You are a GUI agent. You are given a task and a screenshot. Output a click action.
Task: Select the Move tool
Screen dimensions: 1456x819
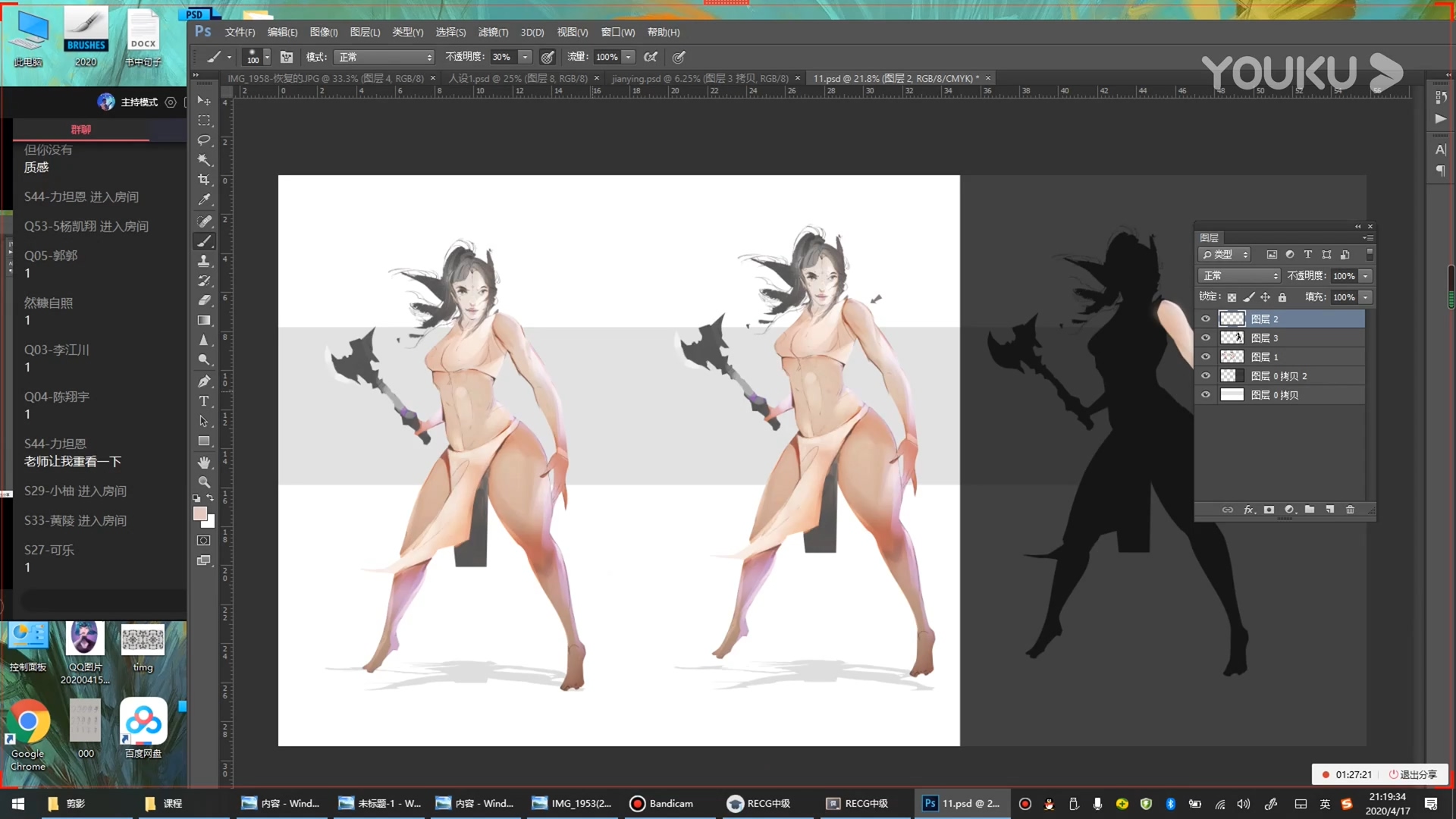204,101
